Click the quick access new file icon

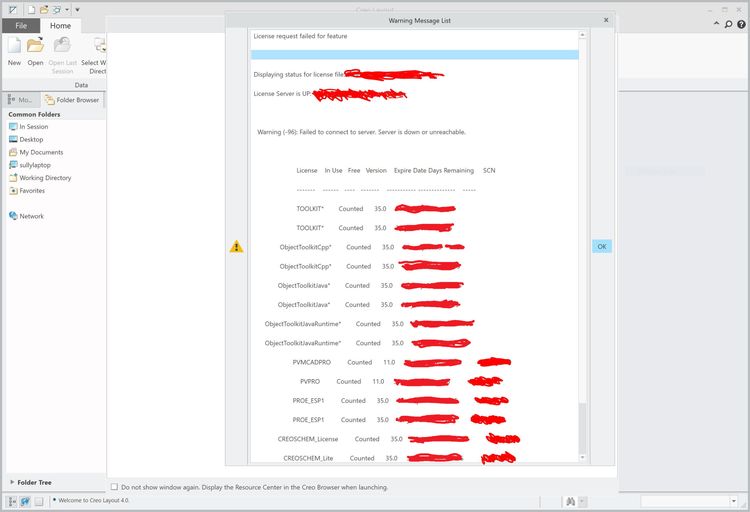(31, 10)
